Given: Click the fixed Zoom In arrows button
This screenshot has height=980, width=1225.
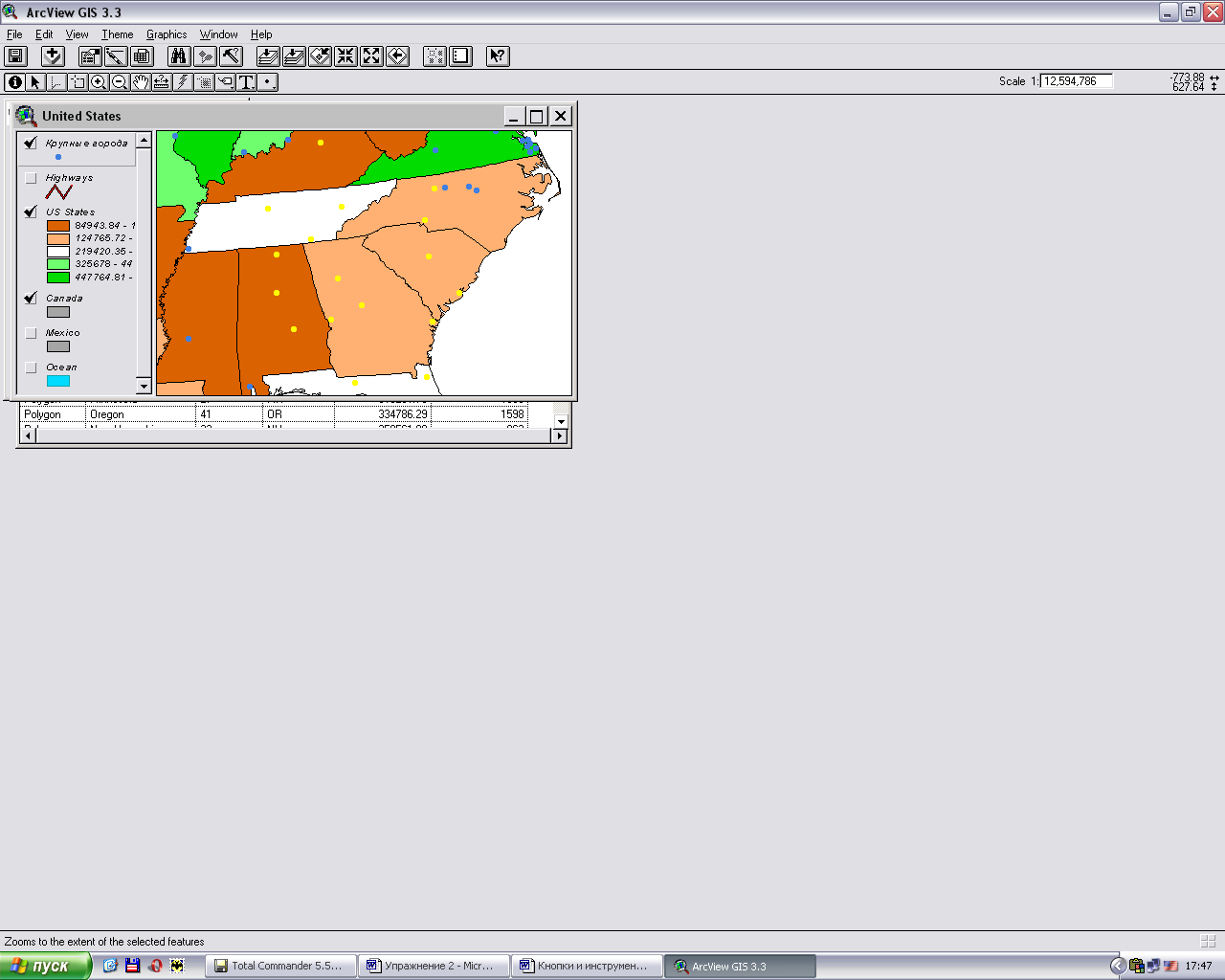Looking at the screenshot, I should [346, 56].
